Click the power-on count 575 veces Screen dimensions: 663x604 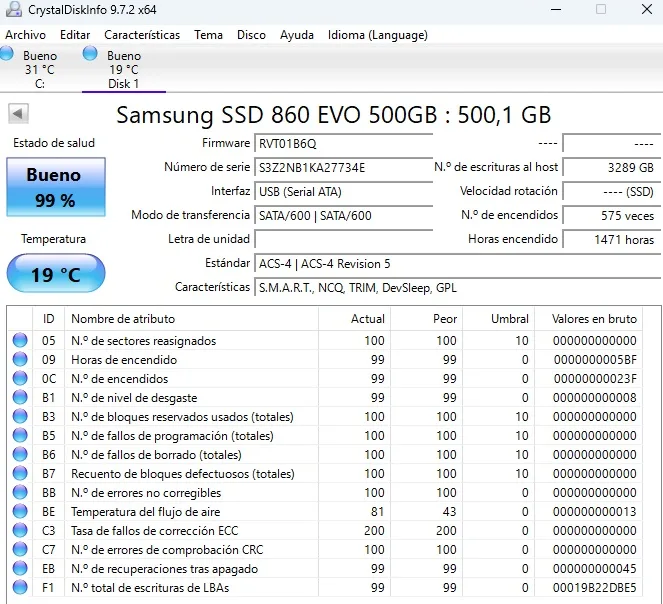(612, 216)
